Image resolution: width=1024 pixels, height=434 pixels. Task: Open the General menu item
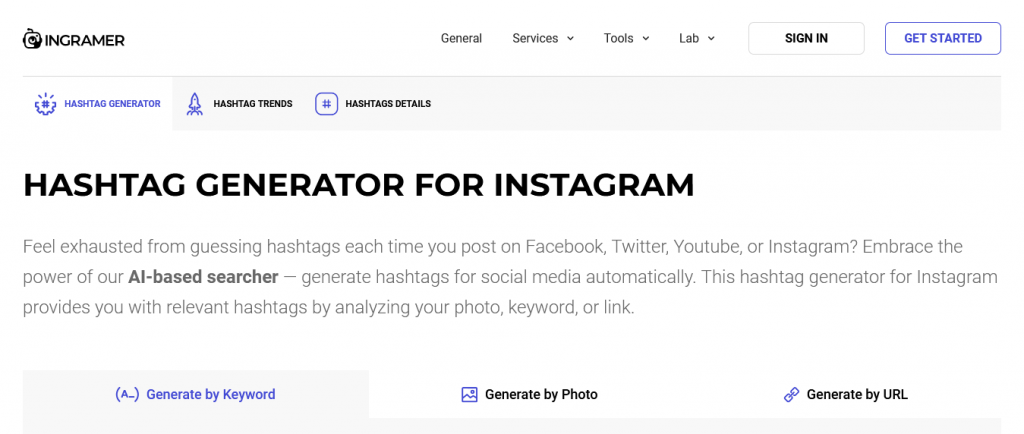461,39
